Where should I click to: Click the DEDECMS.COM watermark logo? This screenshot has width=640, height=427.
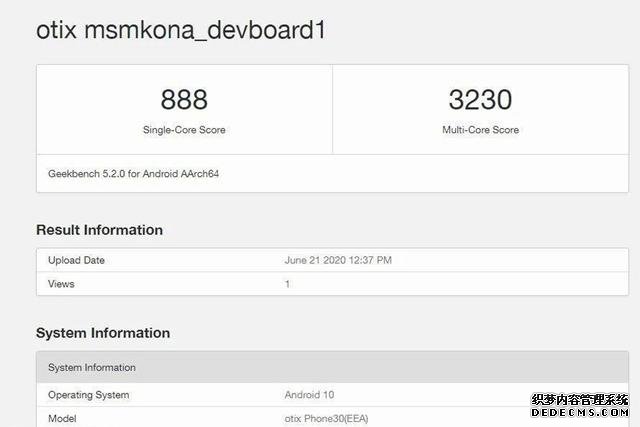[580, 412]
